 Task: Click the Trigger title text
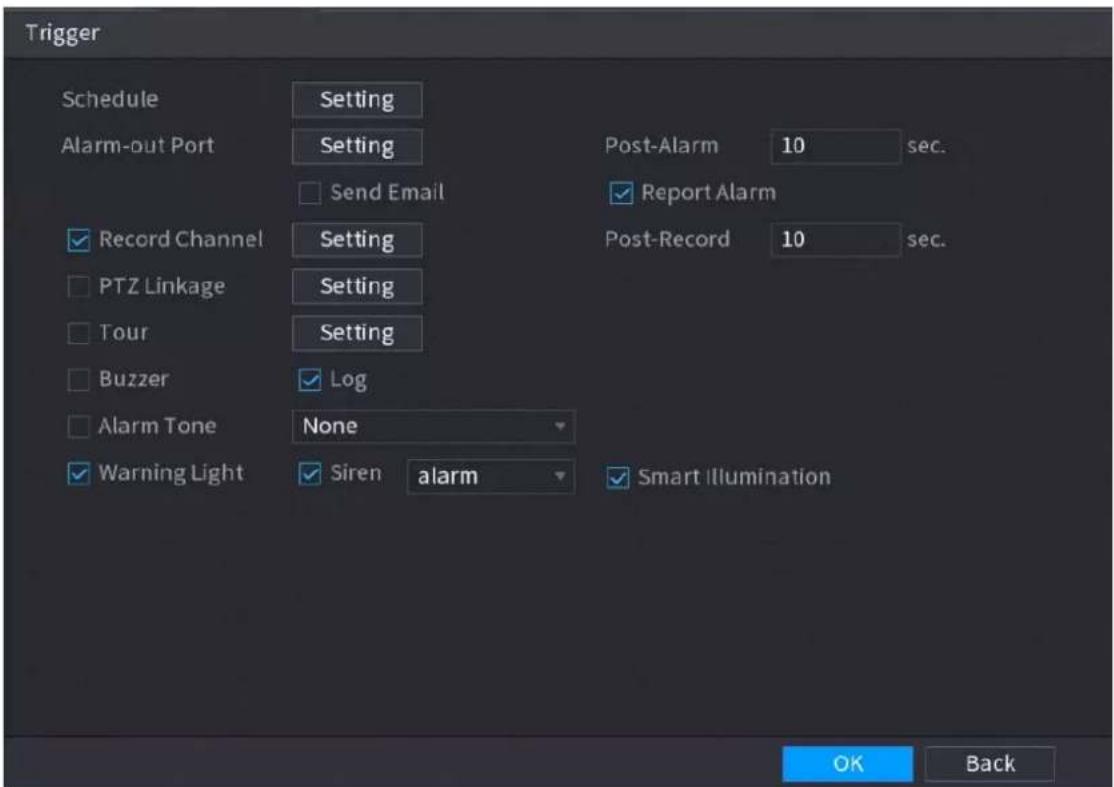(x=63, y=33)
